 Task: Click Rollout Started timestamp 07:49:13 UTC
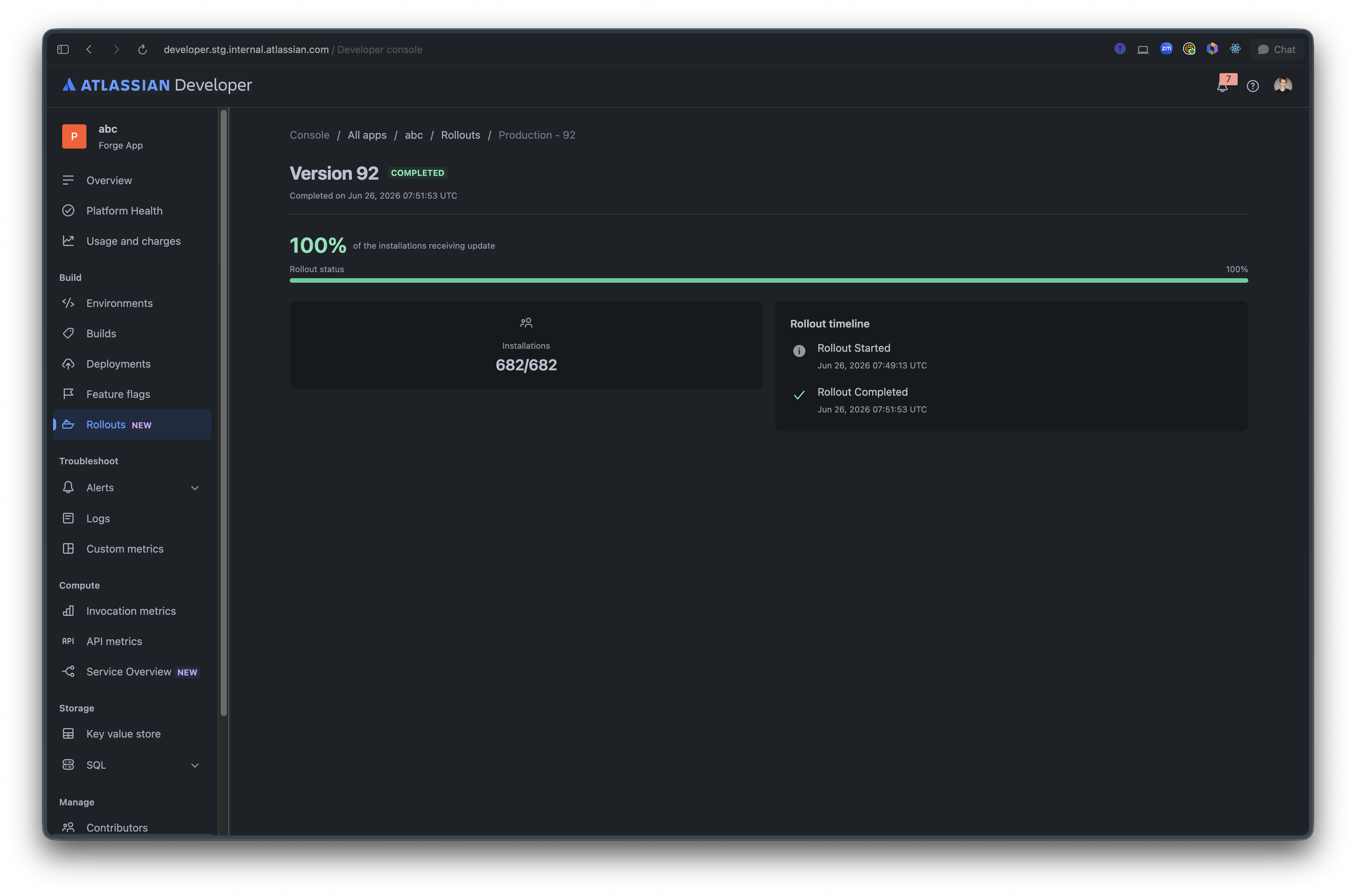point(872,366)
